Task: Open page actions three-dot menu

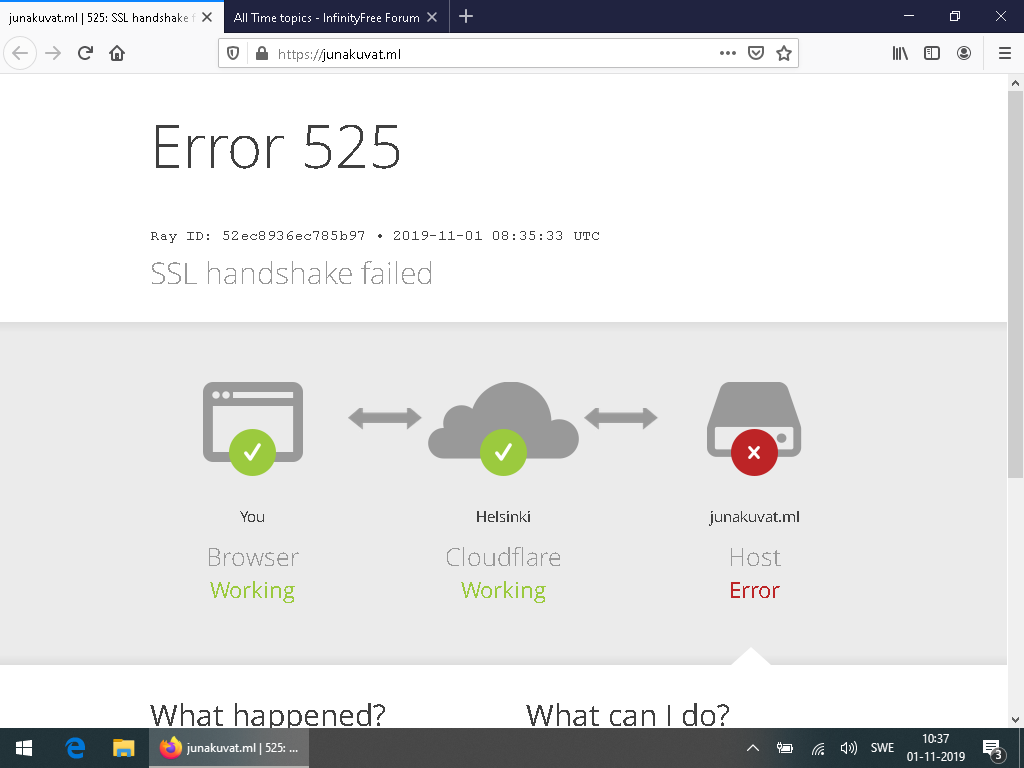Action: [x=728, y=54]
